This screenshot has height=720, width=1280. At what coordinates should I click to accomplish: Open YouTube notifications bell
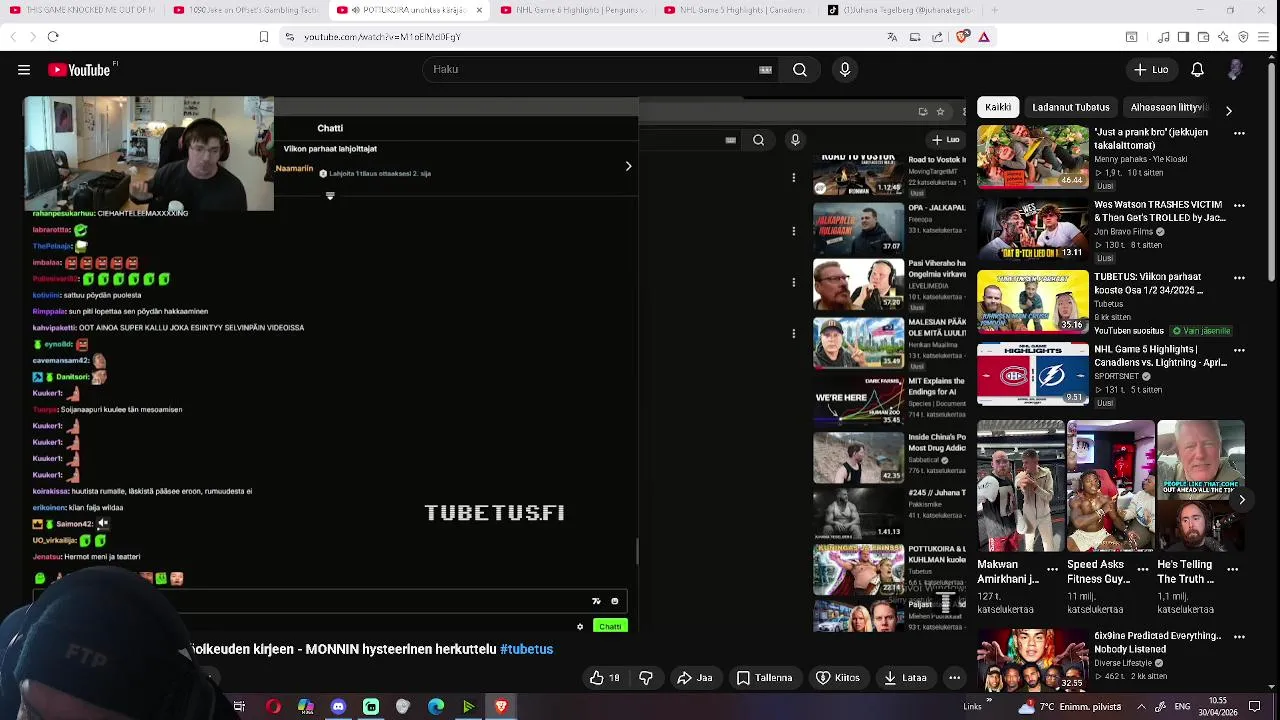pyautogui.click(x=1197, y=70)
